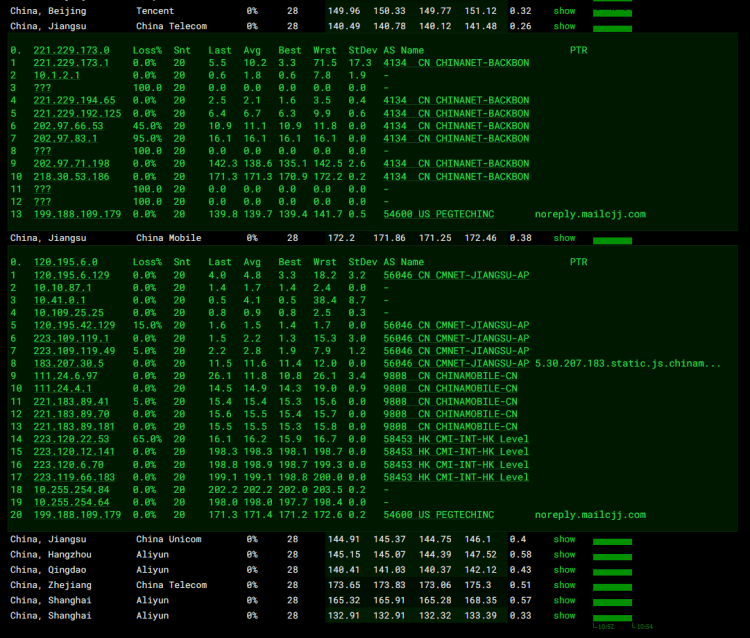Click truncated PTR 5.30.207.183.static.js.chinam
750x638 pixels.
[628, 363]
